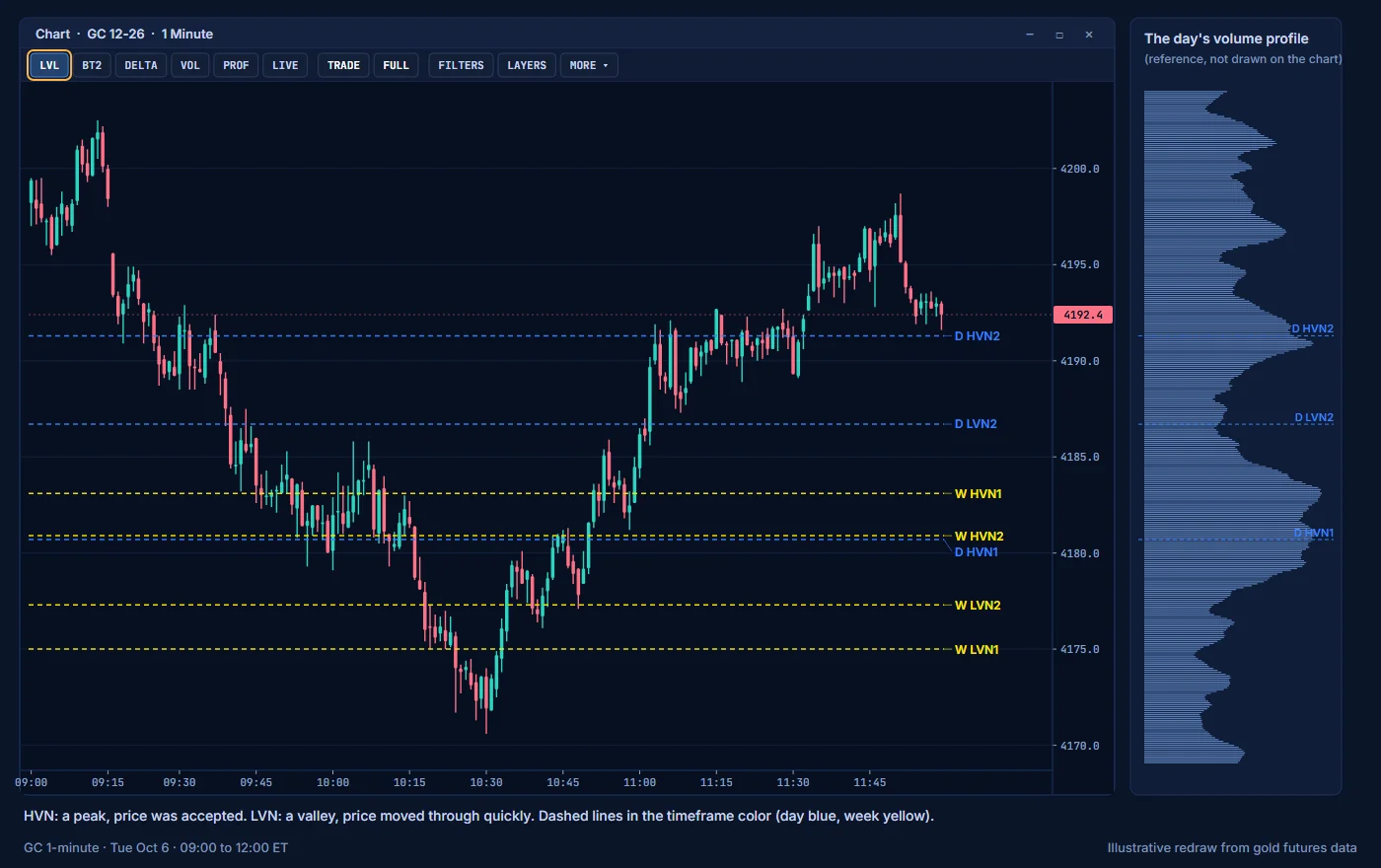Close the chart window

pyautogui.click(x=1089, y=35)
